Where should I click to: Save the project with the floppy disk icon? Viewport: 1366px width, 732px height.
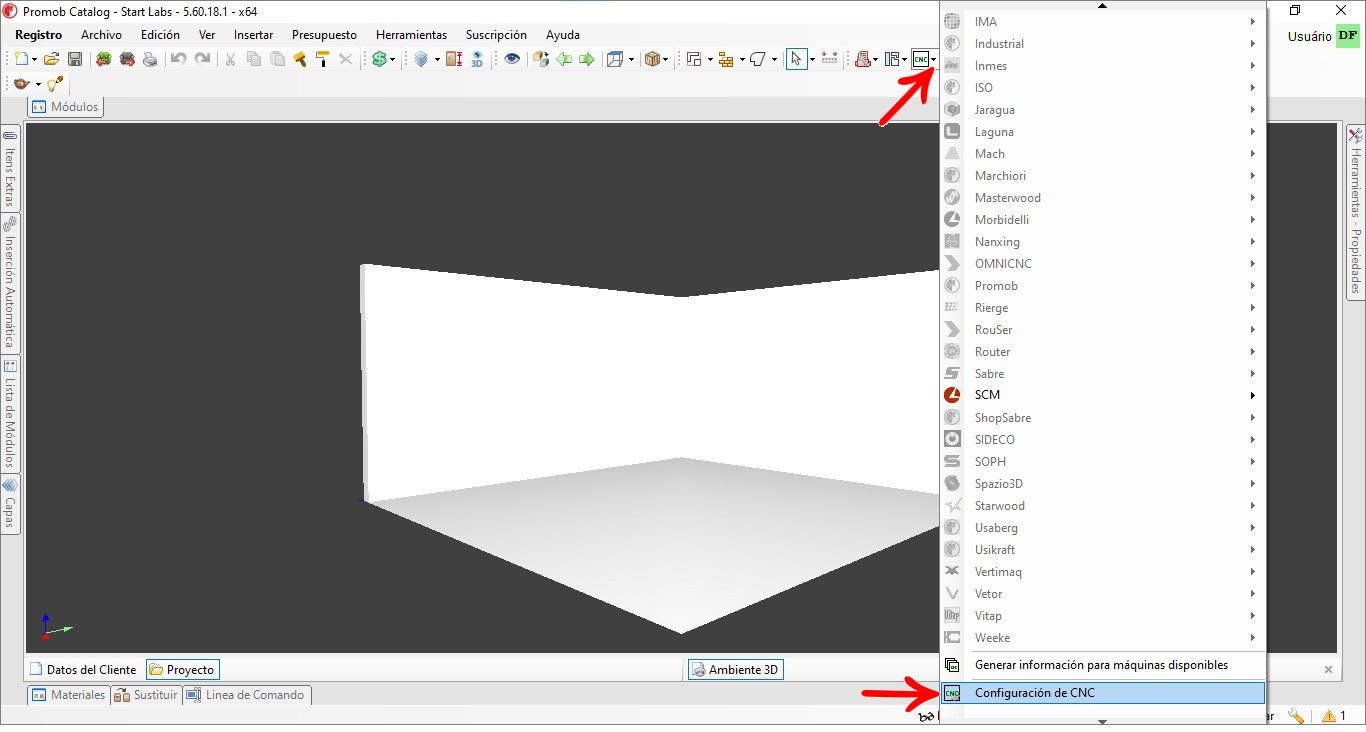click(x=75, y=59)
